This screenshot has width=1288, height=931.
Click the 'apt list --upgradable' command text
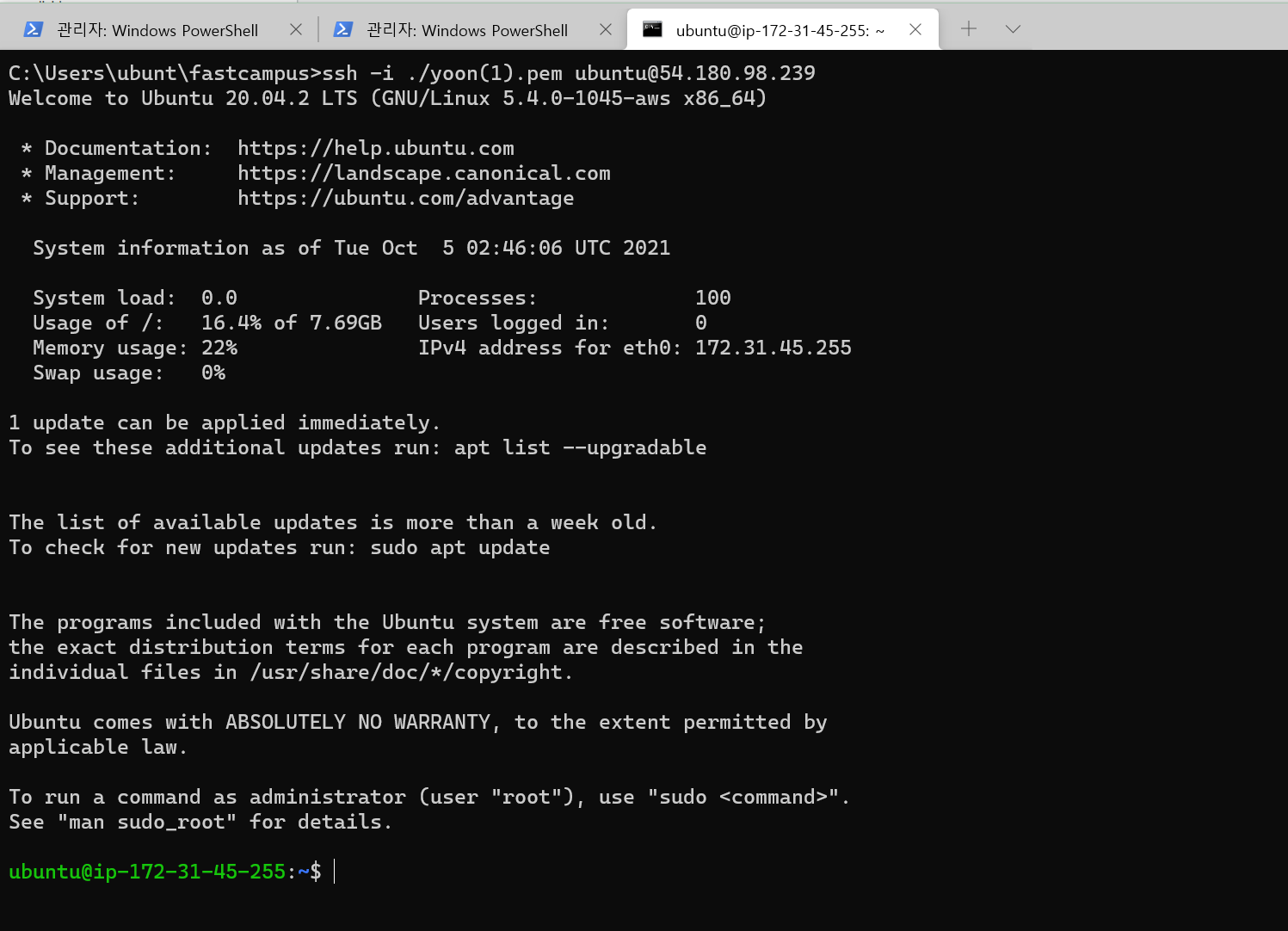pyautogui.click(x=581, y=447)
